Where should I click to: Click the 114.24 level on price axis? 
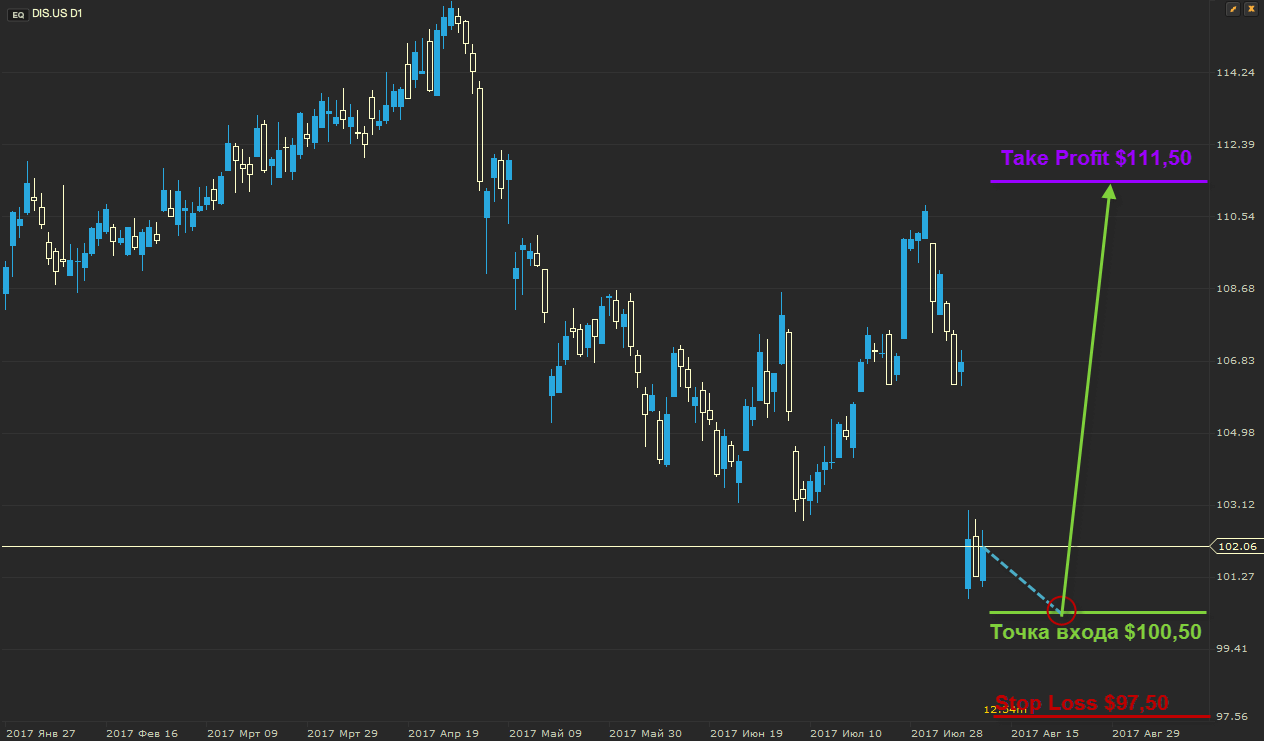[1235, 73]
